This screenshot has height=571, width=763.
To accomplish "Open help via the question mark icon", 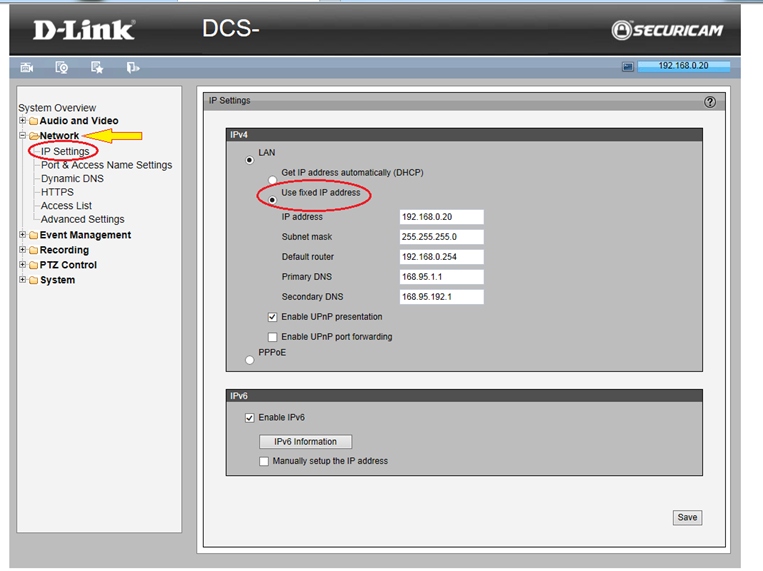I will 710,102.
